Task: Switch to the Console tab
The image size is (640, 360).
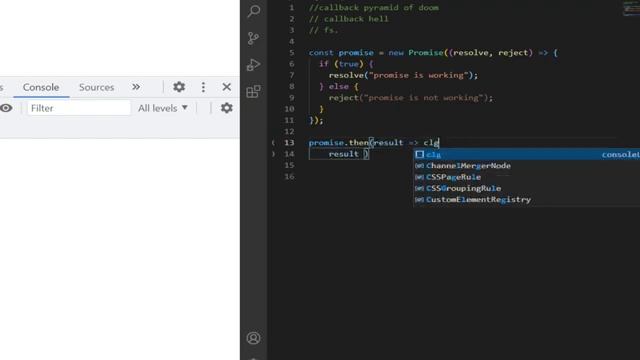Action: (x=41, y=87)
